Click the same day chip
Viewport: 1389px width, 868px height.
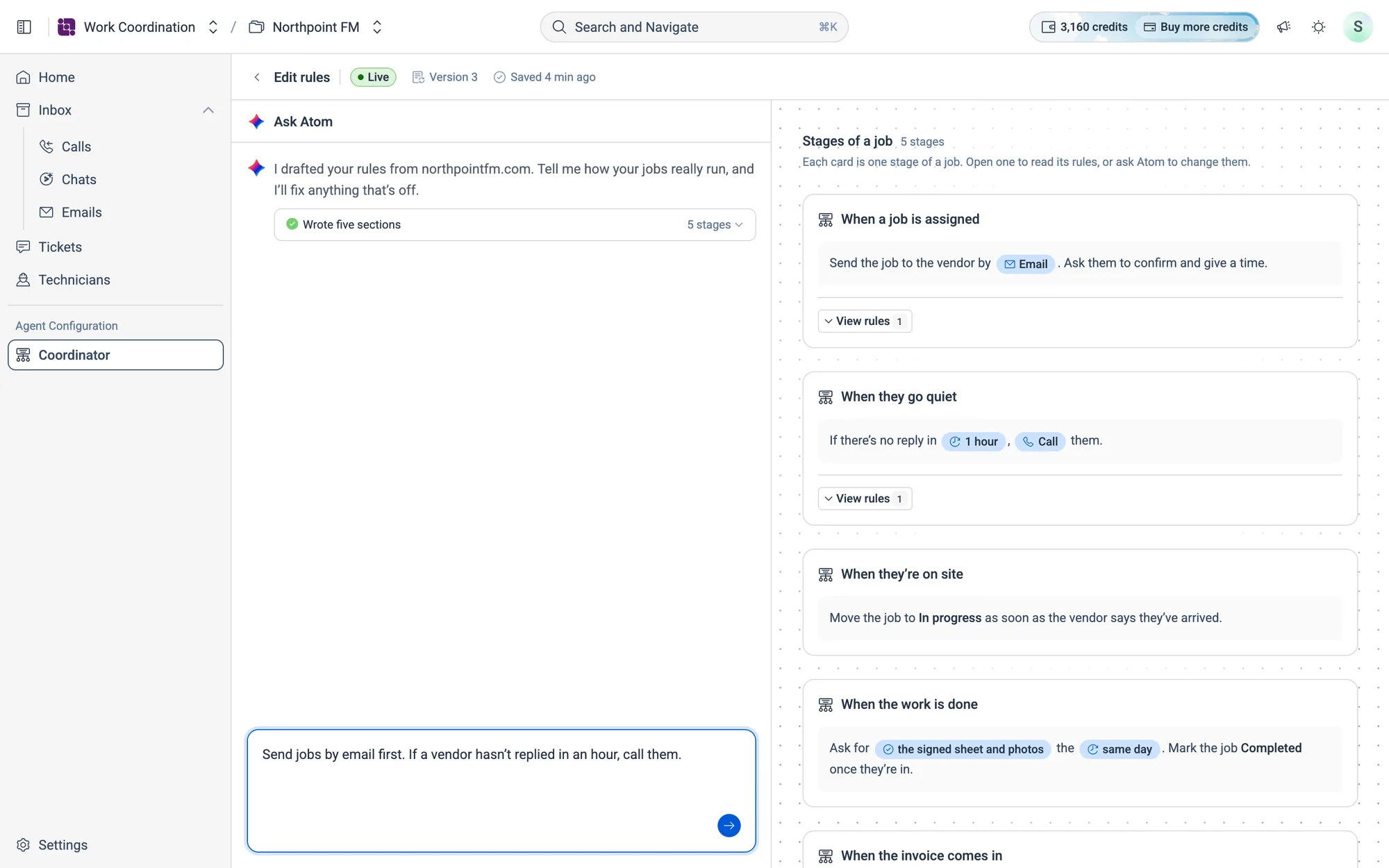1119,749
